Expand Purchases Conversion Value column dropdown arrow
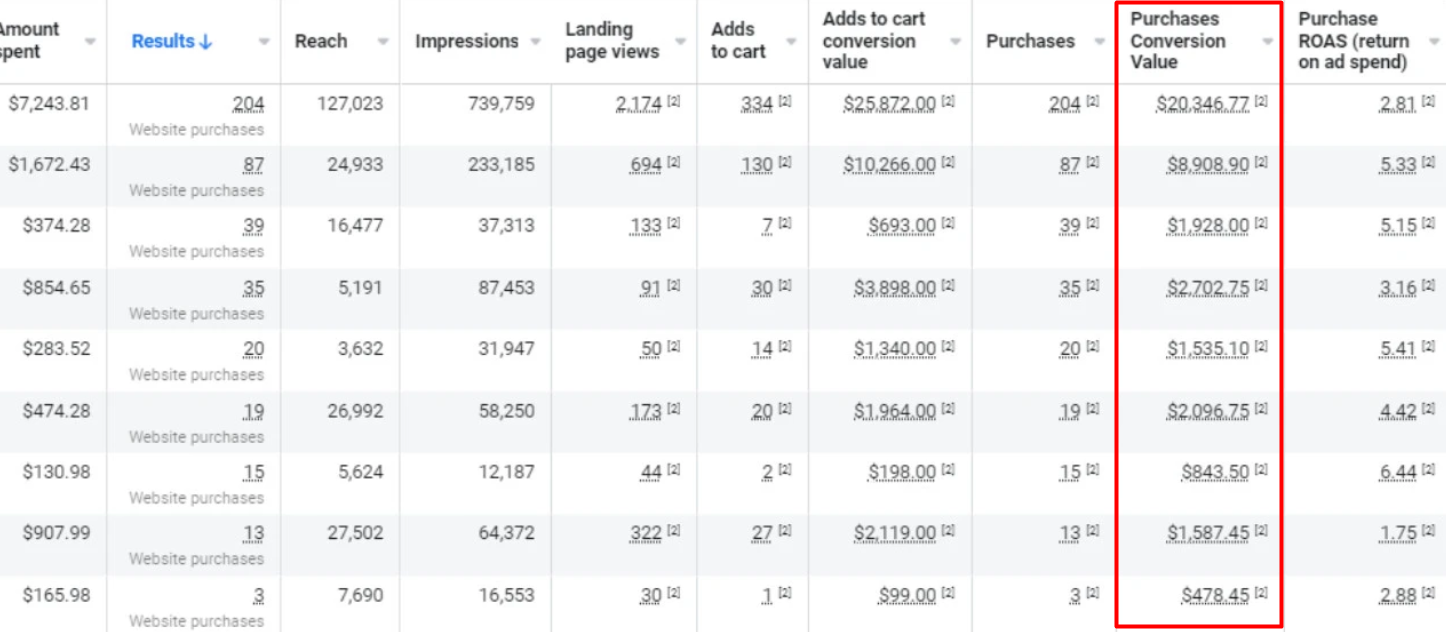 1268,42
